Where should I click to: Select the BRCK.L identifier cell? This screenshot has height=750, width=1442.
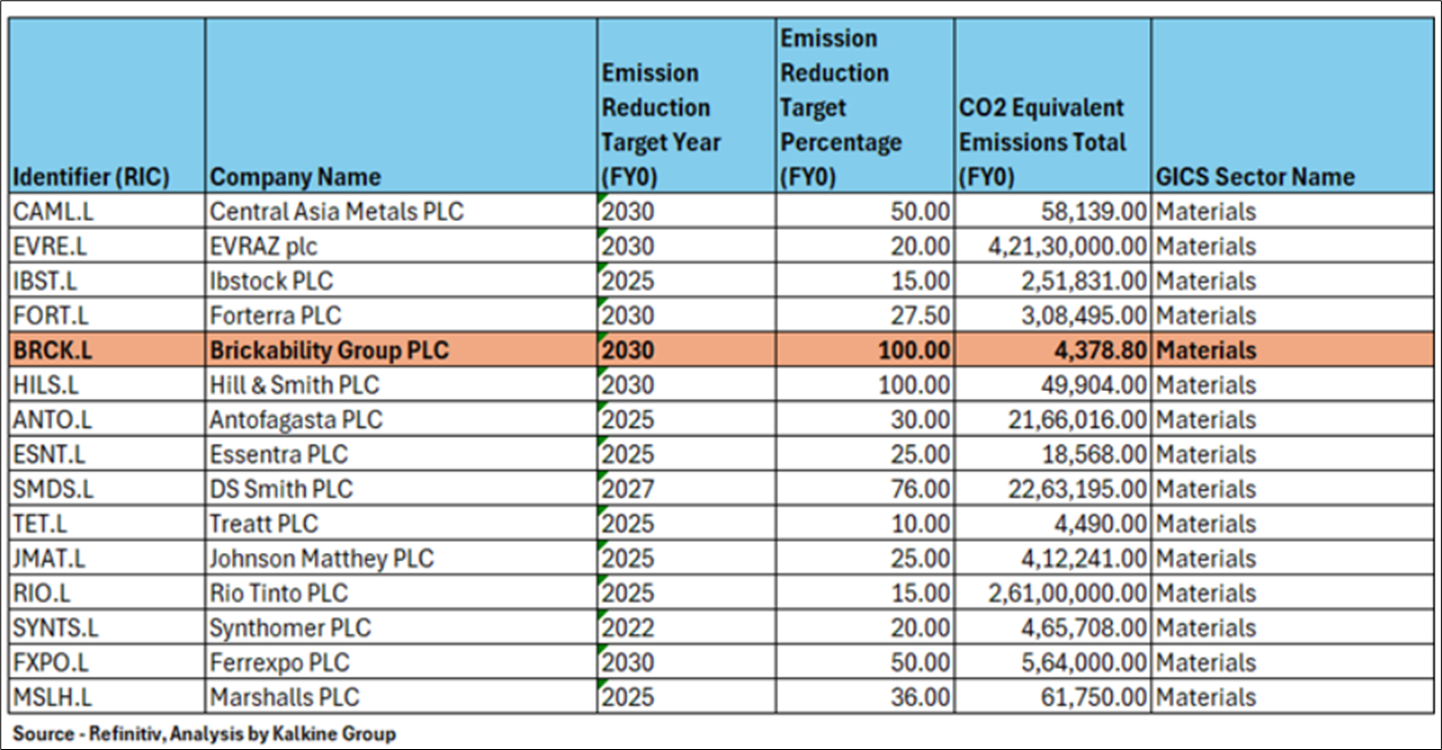107,351
